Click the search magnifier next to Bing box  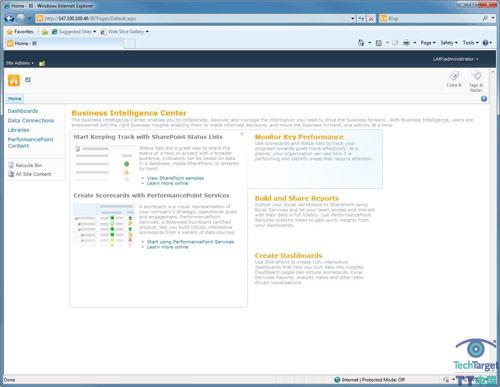coord(485,18)
